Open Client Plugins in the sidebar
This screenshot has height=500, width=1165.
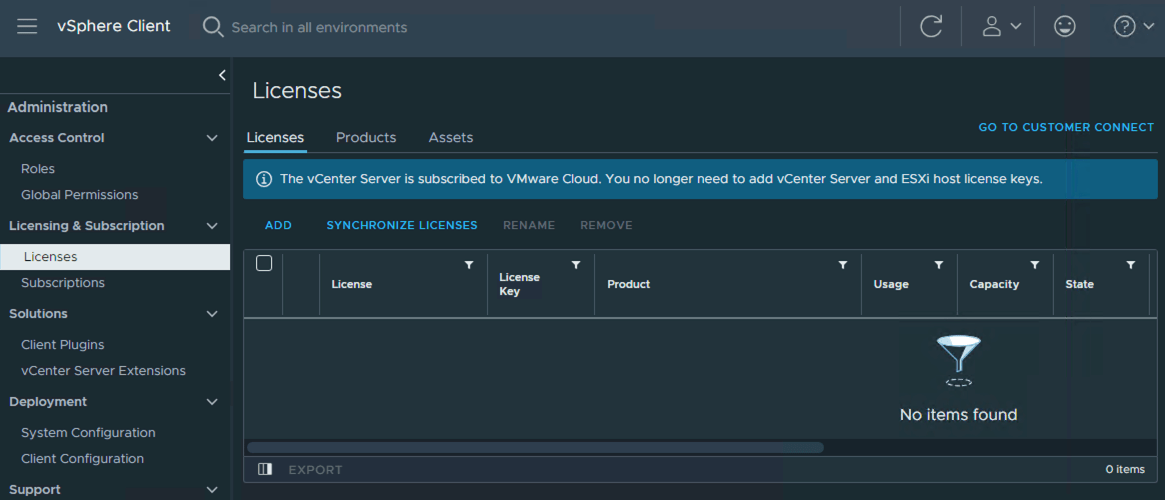(62, 345)
